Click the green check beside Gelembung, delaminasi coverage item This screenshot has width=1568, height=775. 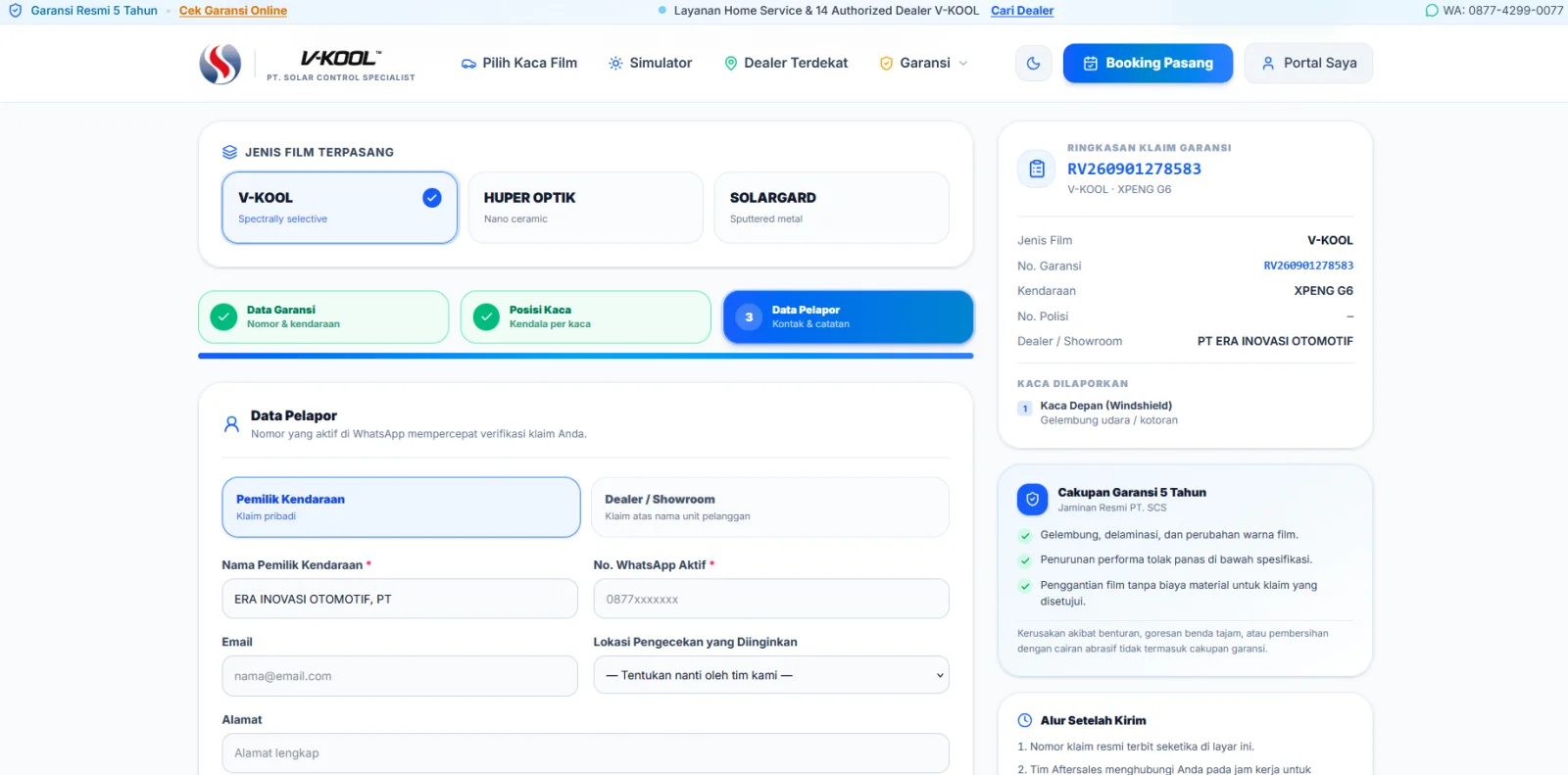(x=1025, y=536)
